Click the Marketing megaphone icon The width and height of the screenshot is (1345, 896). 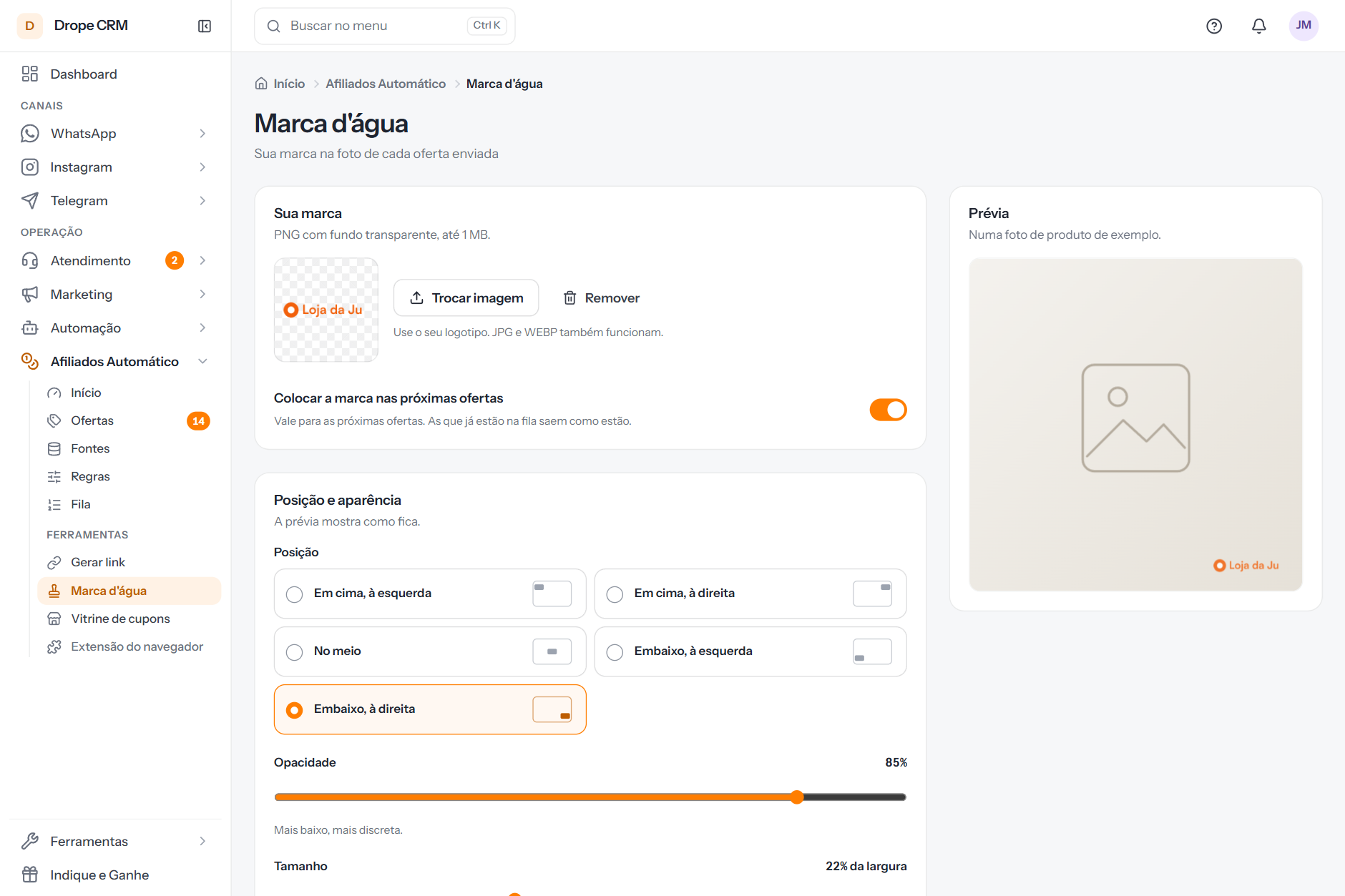click(x=29, y=294)
